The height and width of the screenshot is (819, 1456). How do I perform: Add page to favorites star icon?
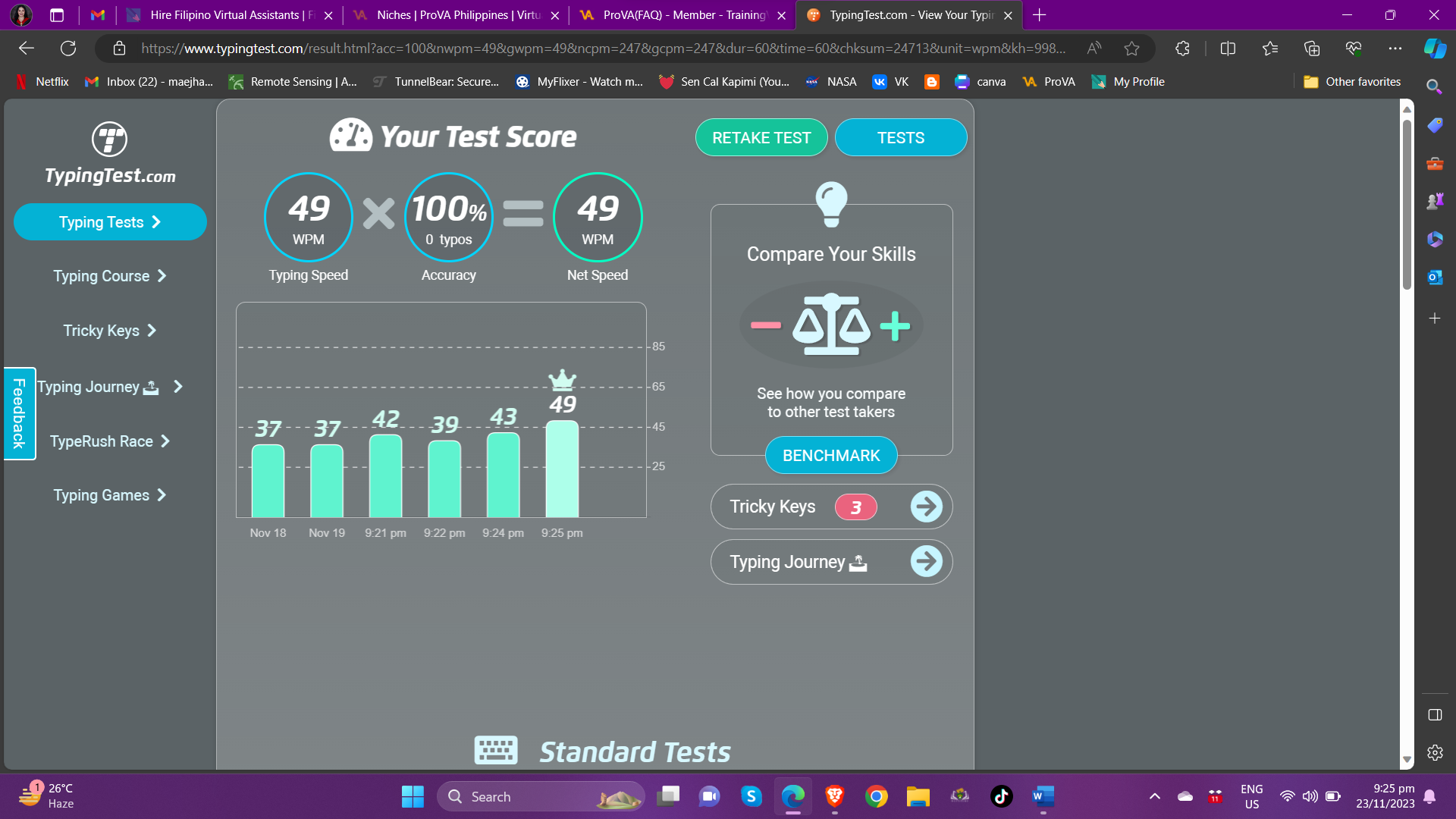coord(1131,49)
